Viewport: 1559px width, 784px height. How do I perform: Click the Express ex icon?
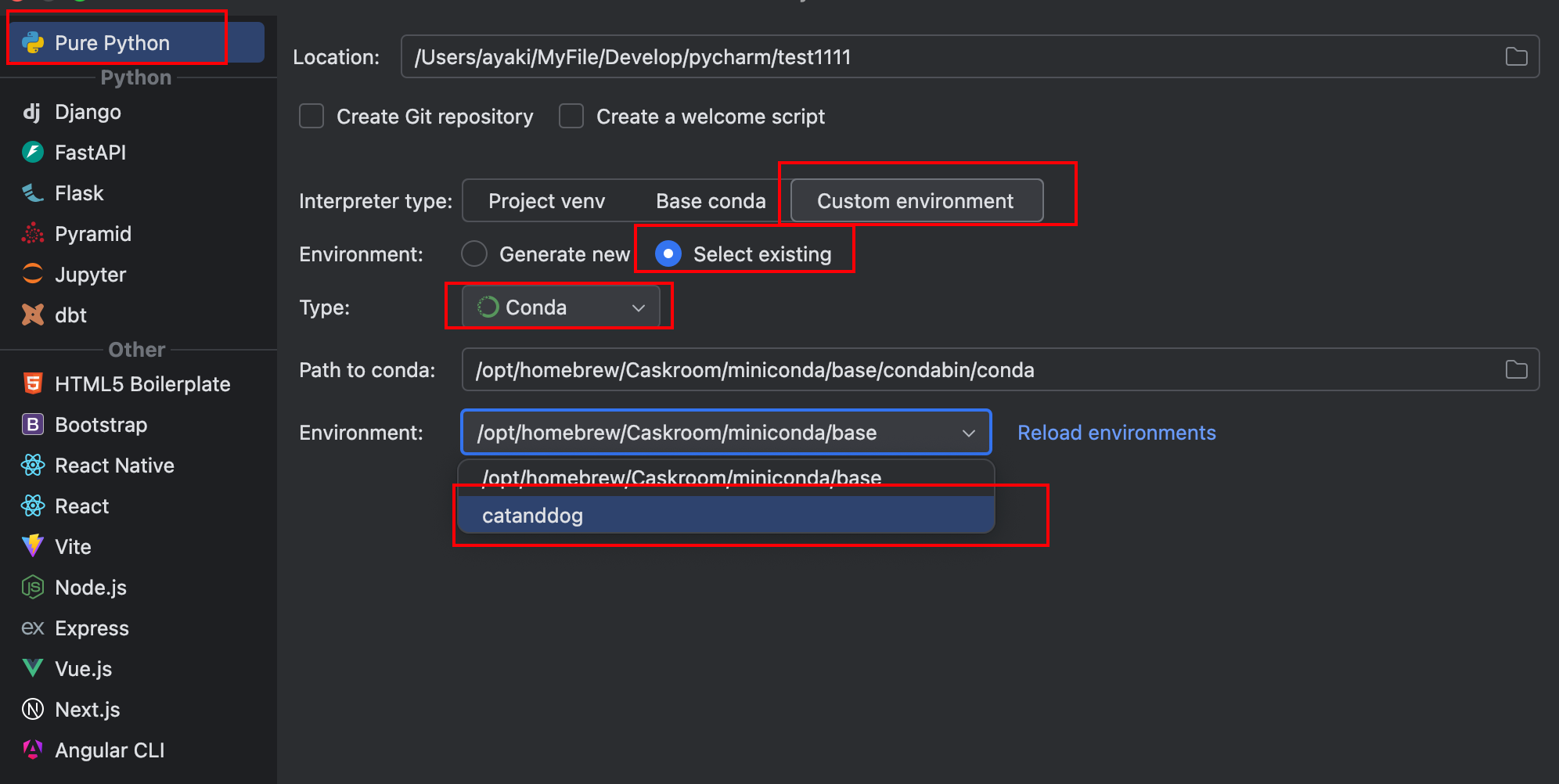[x=32, y=628]
